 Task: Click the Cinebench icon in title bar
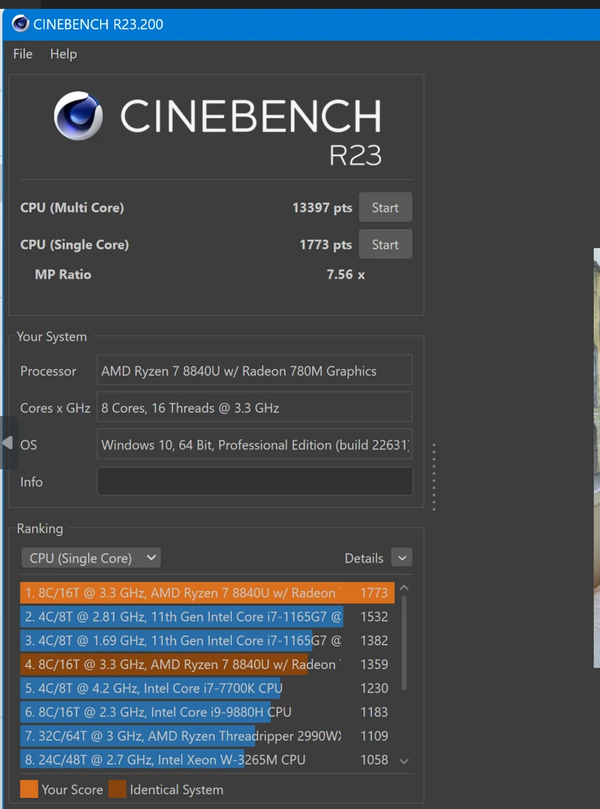[20, 24]
